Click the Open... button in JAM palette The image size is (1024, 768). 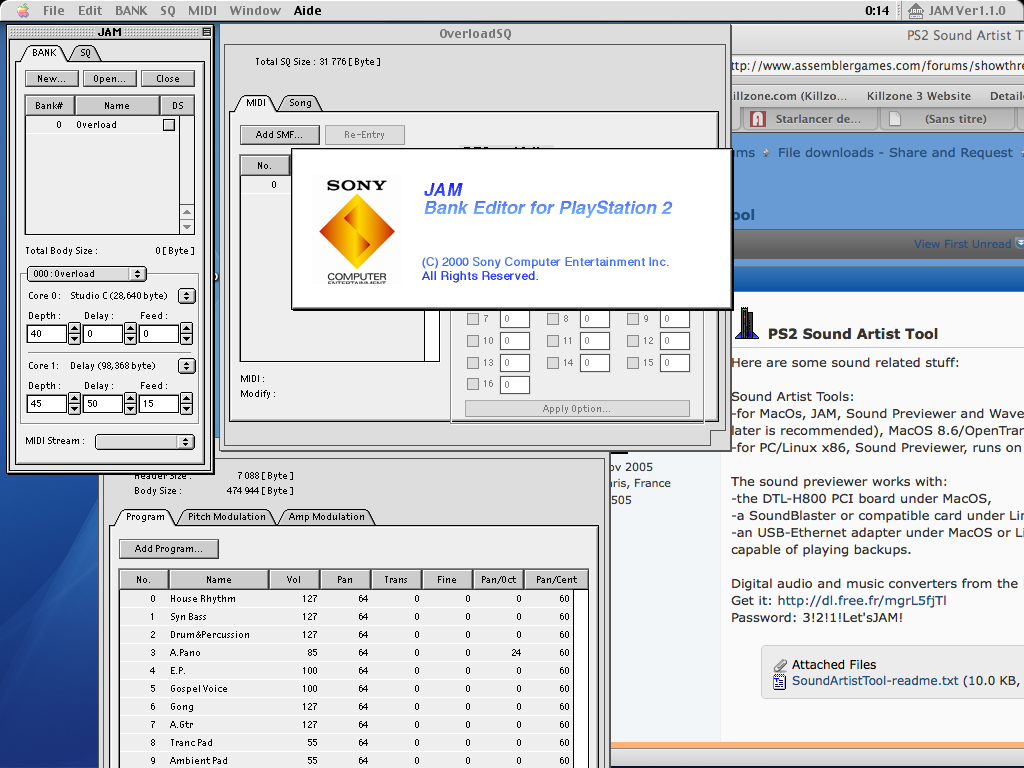110,78
